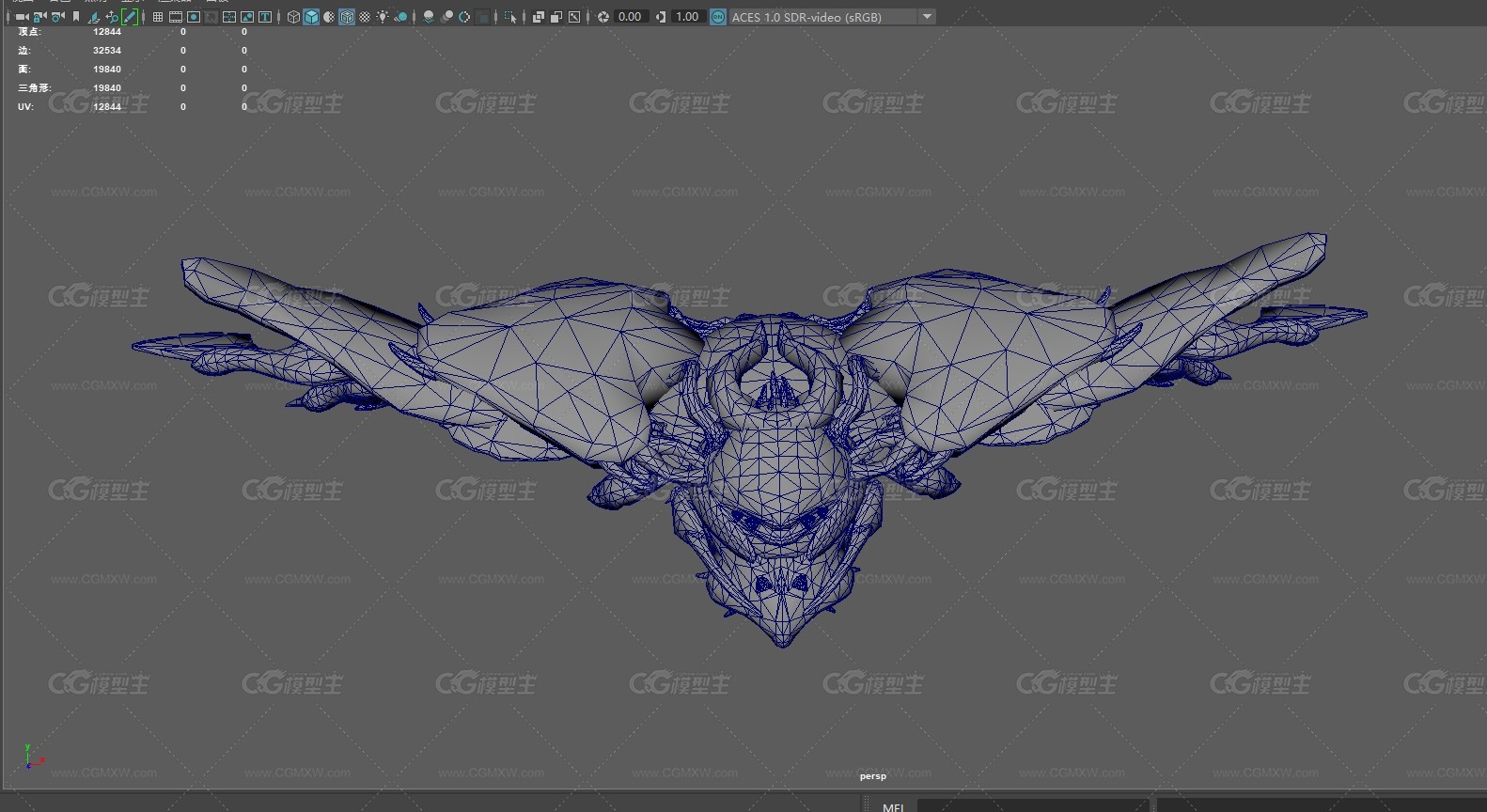
Task: Click the Exposure aperture icon
Action: [x=603, y=17]
